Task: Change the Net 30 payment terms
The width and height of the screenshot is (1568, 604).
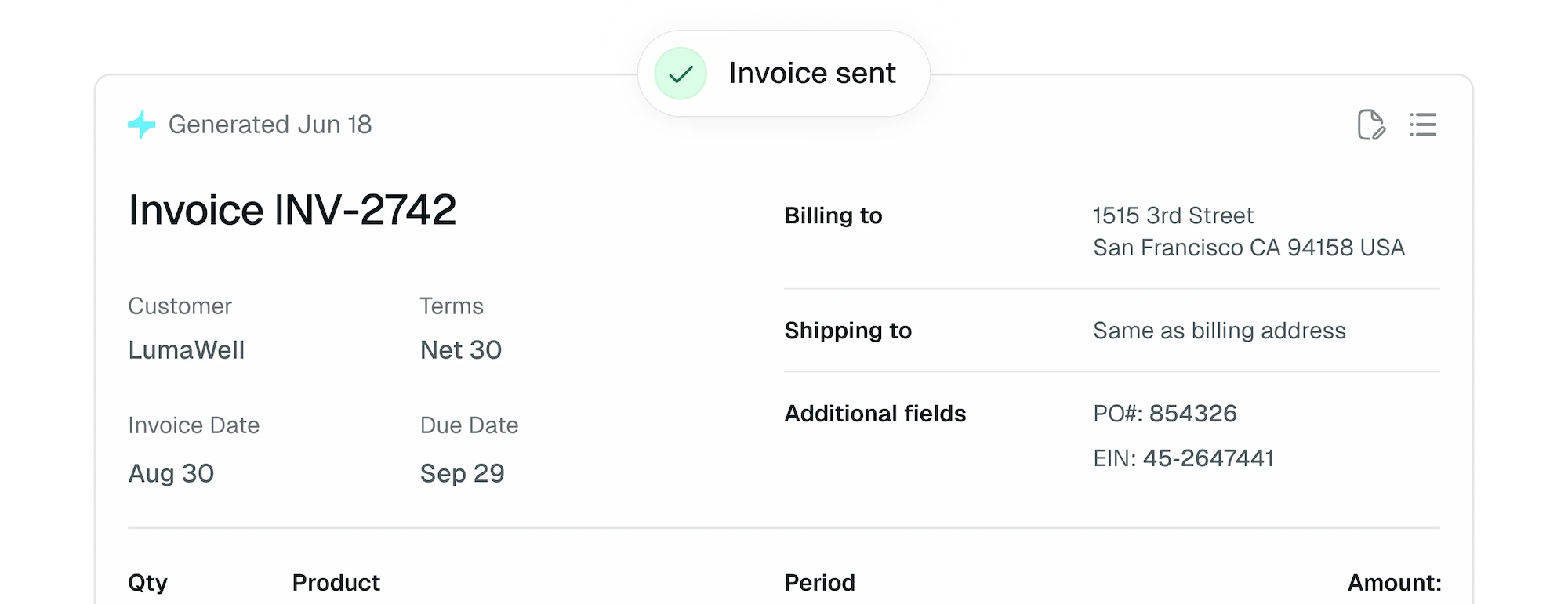Action: point(460,350)
